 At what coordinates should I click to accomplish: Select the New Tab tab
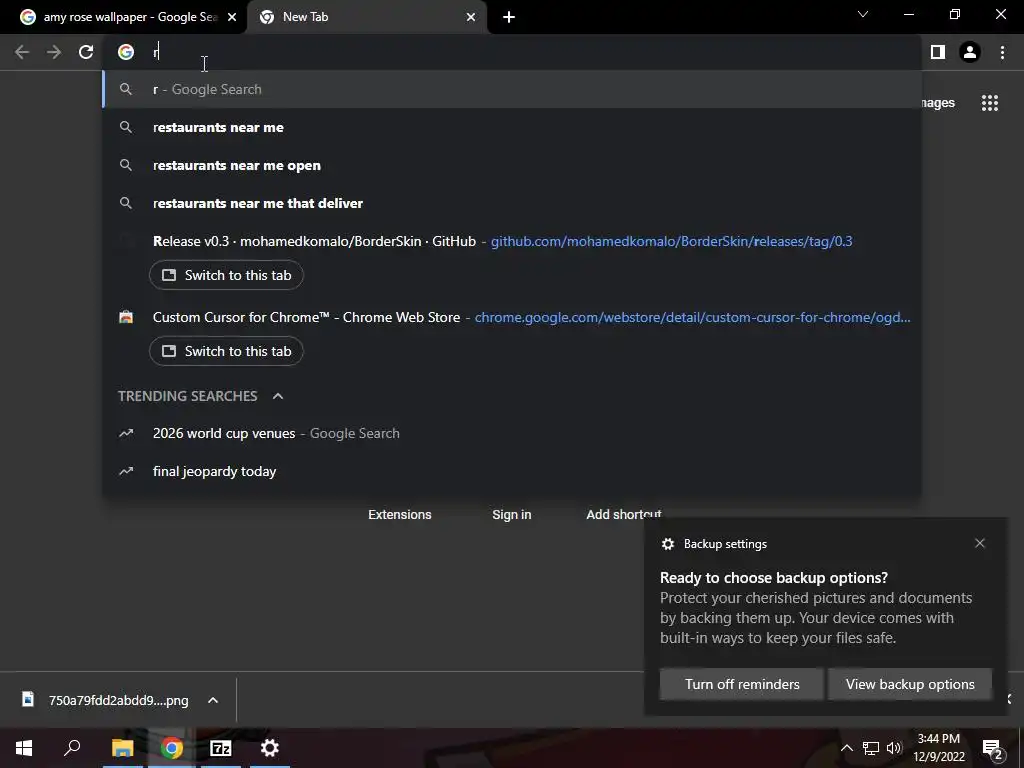[x=366, y=17]
